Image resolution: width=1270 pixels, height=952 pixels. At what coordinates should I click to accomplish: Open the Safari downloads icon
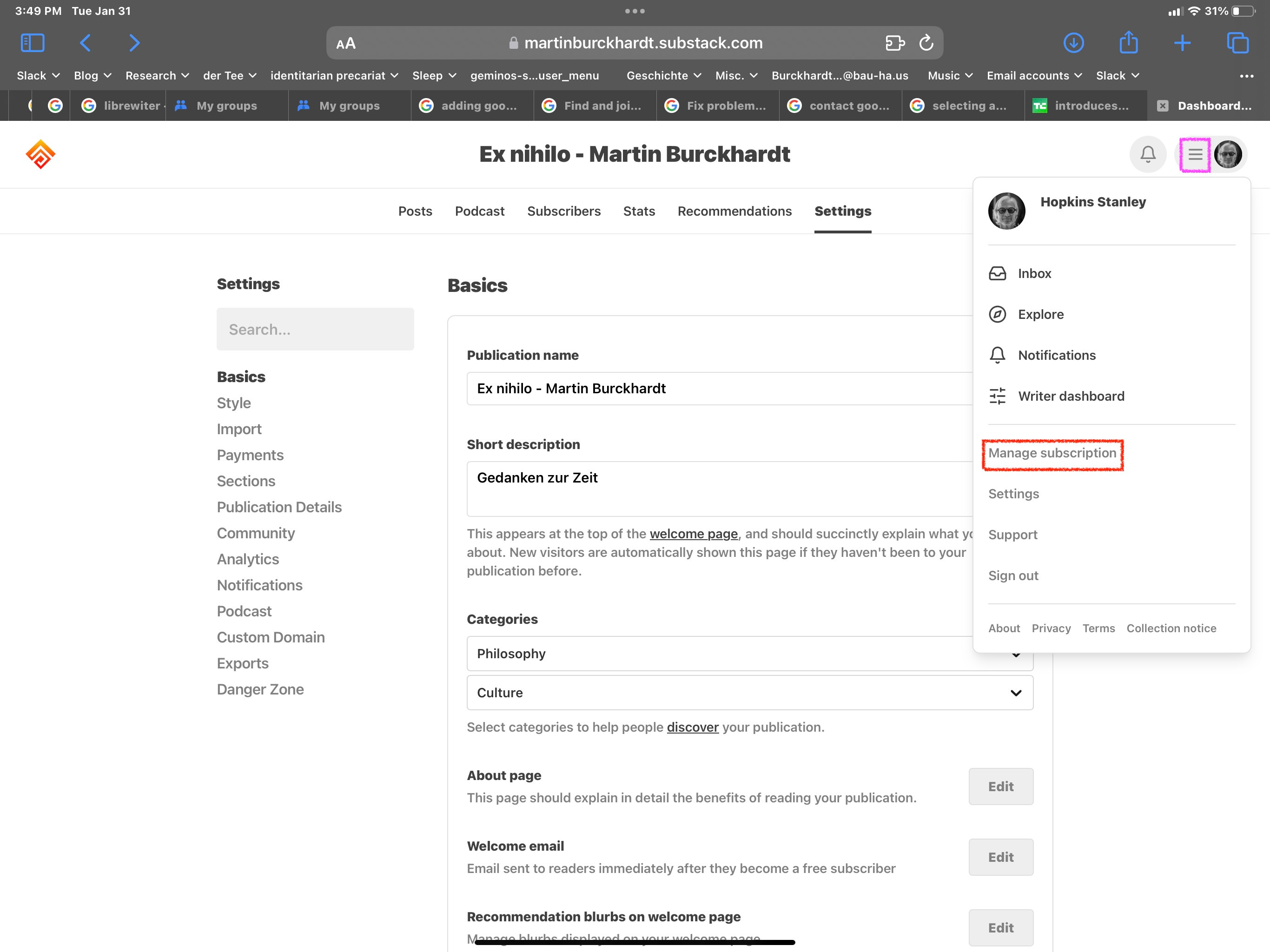click(1073, 43)
